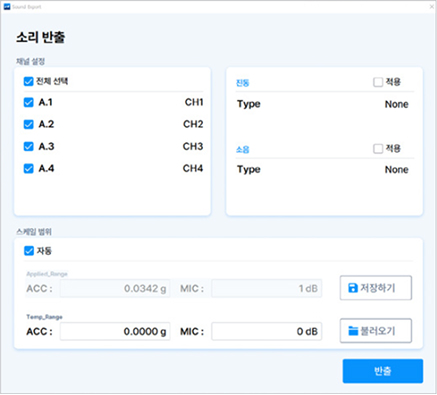437x395 pixels.
Task: Uncheck the A.4 channel checkbox
Action: (x=29, y=169)
